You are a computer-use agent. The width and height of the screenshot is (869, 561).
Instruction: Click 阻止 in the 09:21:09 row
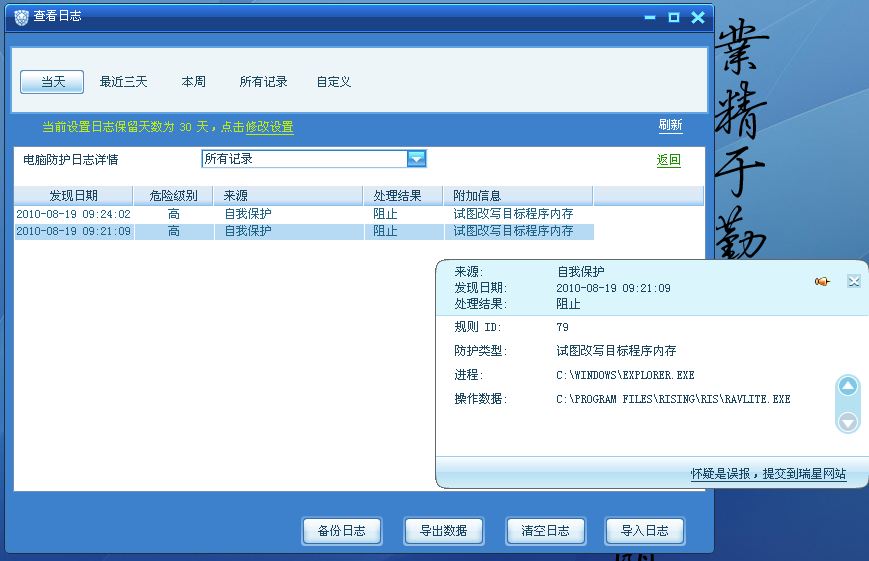(385, 231)
